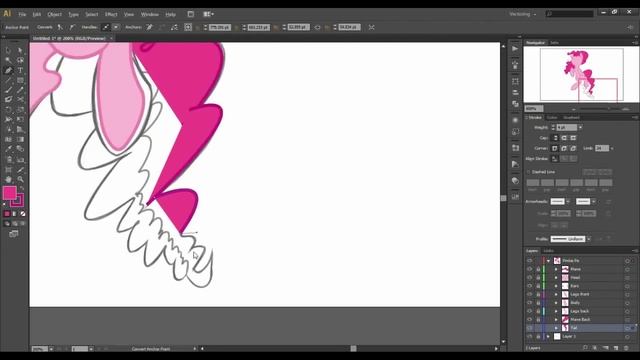Toggle visibility of the Layer 1 row
This screenshot has width=640, height=360.
pos(529,337)
